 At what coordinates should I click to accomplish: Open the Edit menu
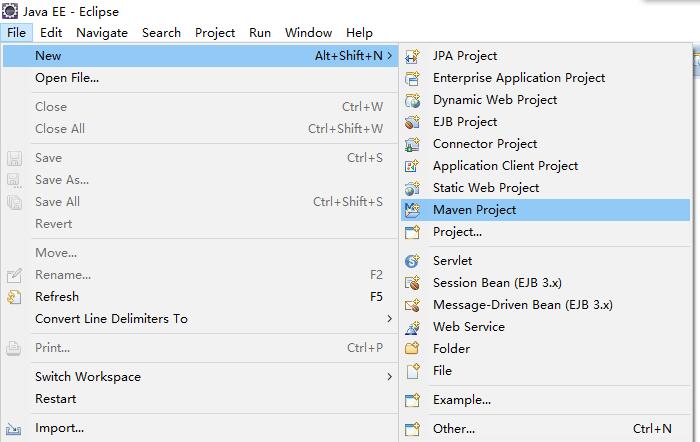pos(51,33)
